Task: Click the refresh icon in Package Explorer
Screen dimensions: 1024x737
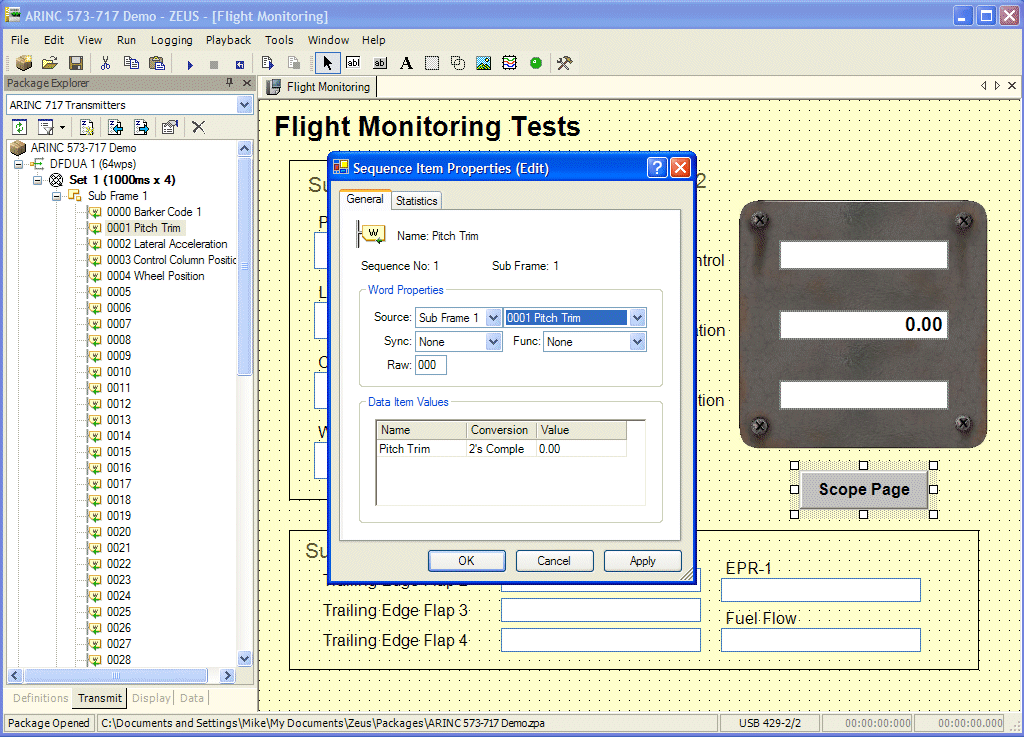Action: click(20, 127)
